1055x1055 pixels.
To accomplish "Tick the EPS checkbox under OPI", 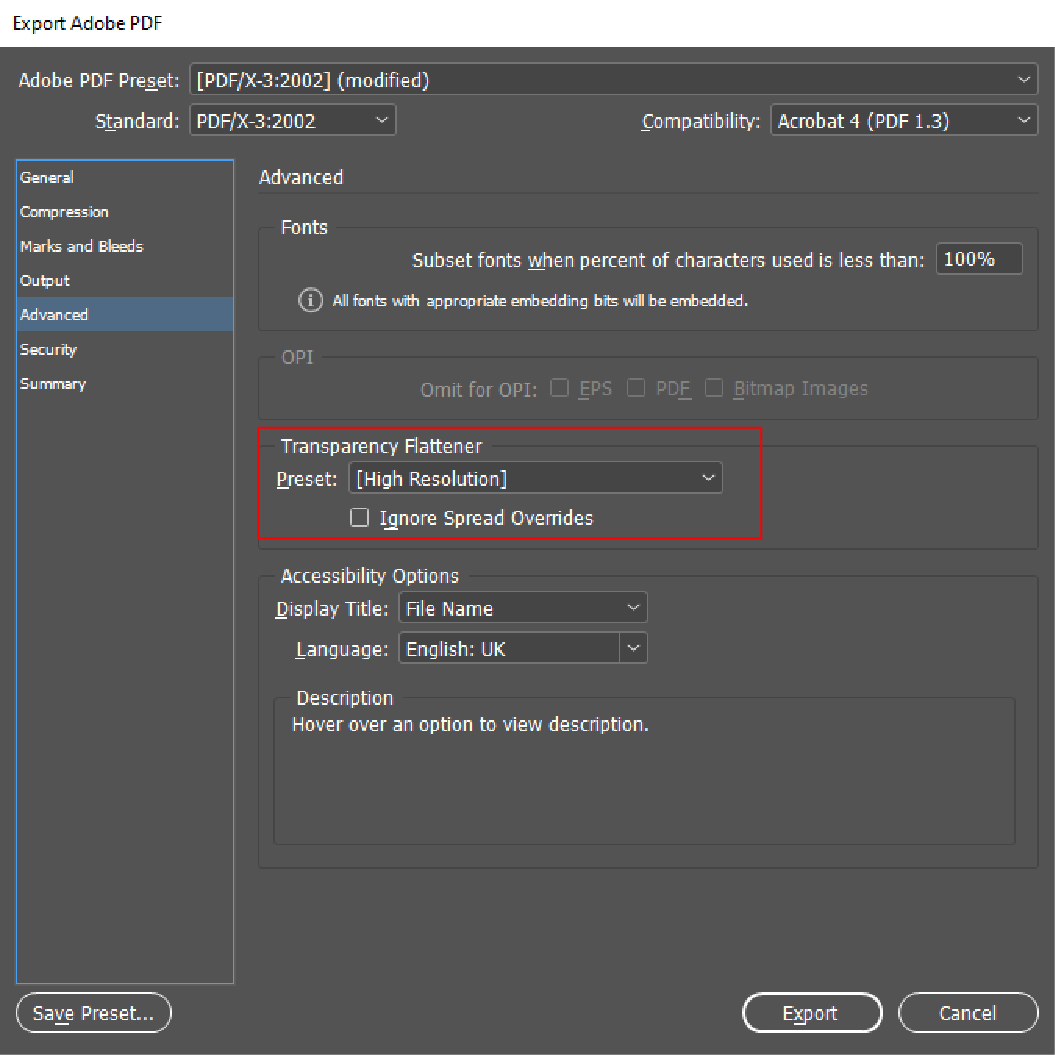I will click(560, 388).
